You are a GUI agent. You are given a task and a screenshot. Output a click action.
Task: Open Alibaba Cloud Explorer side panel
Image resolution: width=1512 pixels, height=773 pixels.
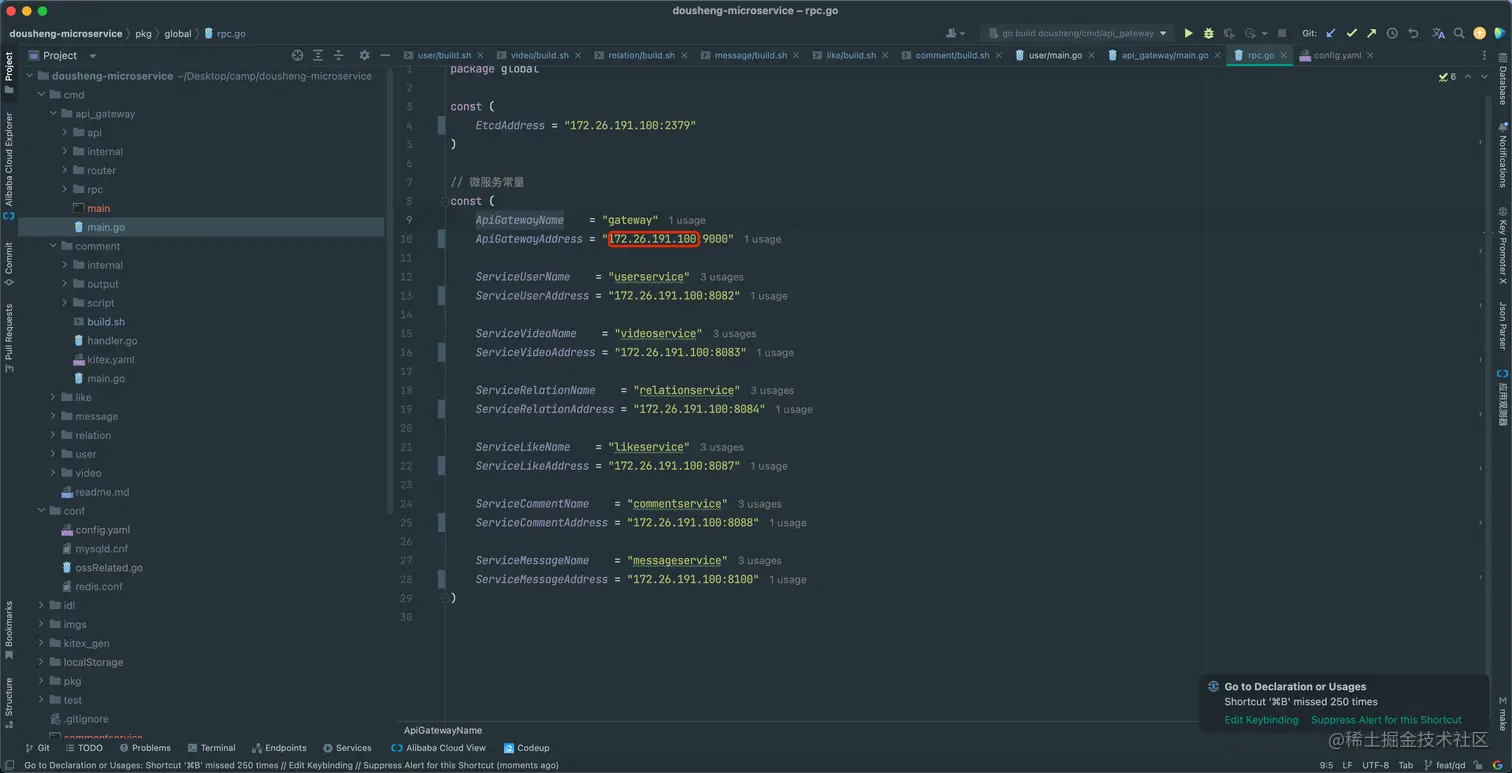coord(9,165)
